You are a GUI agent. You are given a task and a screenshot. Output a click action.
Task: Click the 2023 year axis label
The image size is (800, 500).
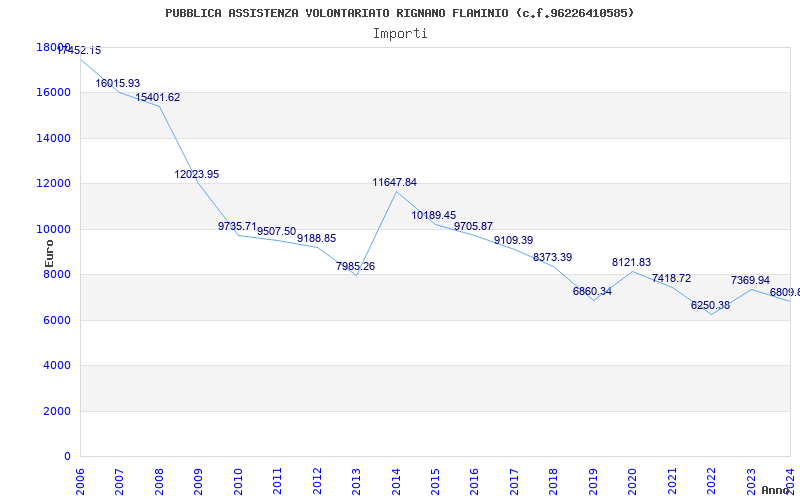(x=751, y=480)
